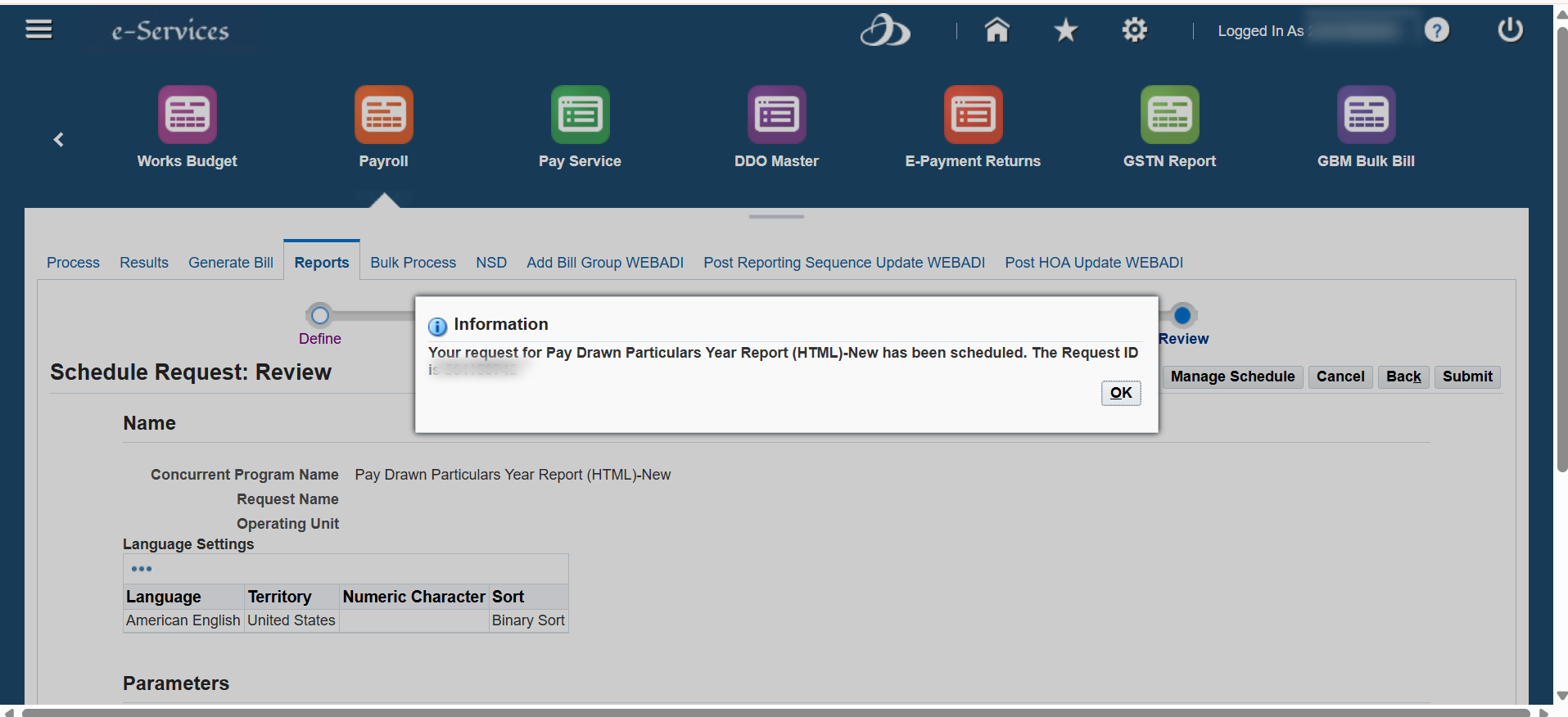Switch to the Bulk Process tab
Image resolution: width=1568 pixels, height=717 pixels.
[x=413, y=263]
